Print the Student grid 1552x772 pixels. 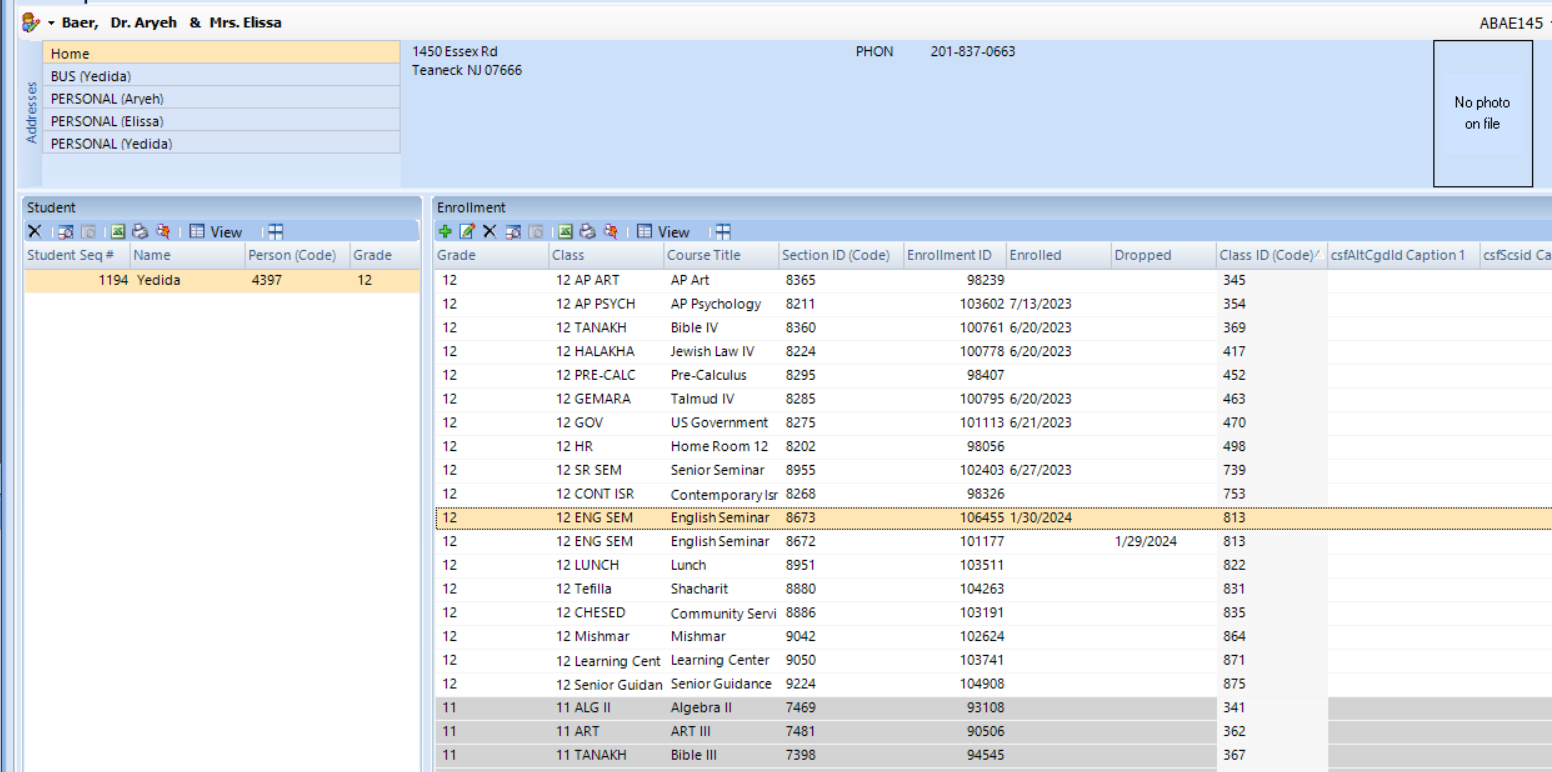click(140, 232)
